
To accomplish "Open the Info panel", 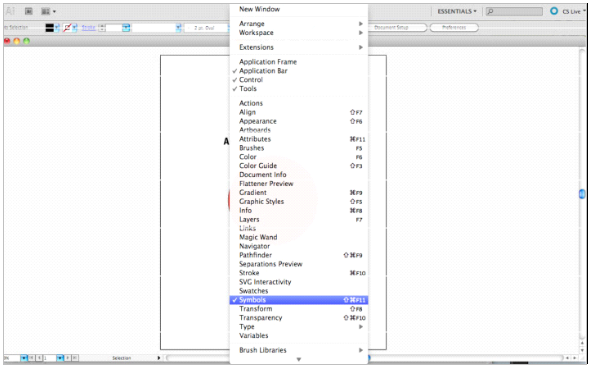I will [299, 210].
